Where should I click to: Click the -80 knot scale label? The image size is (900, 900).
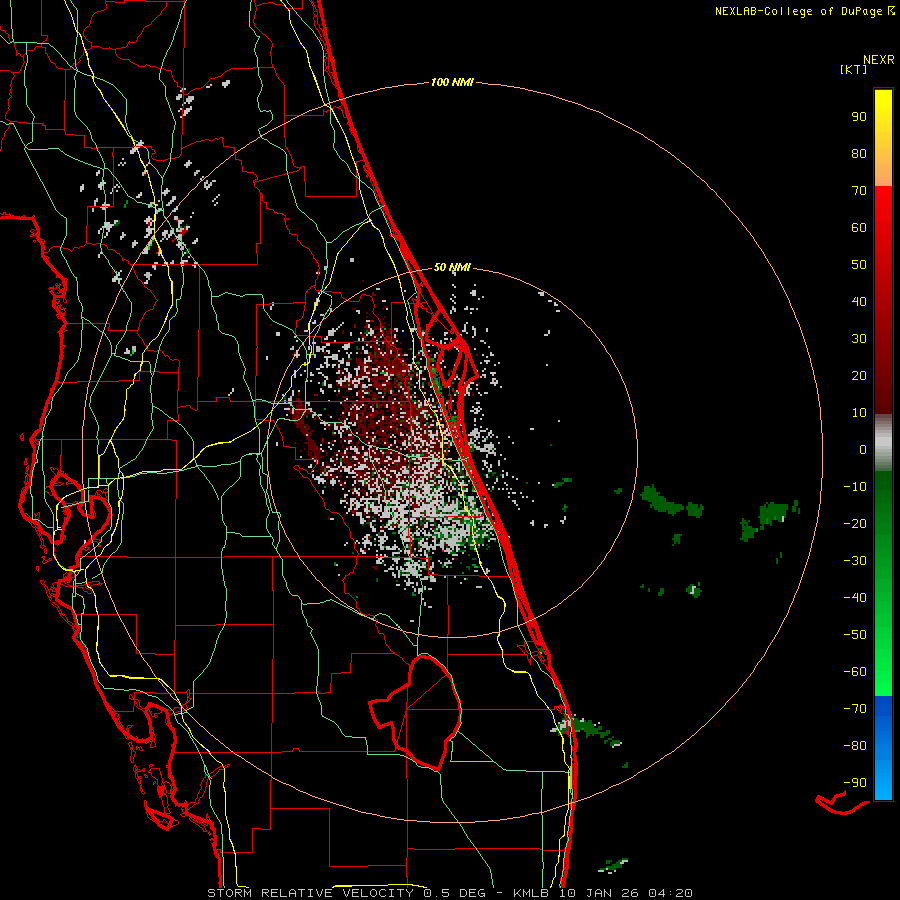click(x=855, y=746)
